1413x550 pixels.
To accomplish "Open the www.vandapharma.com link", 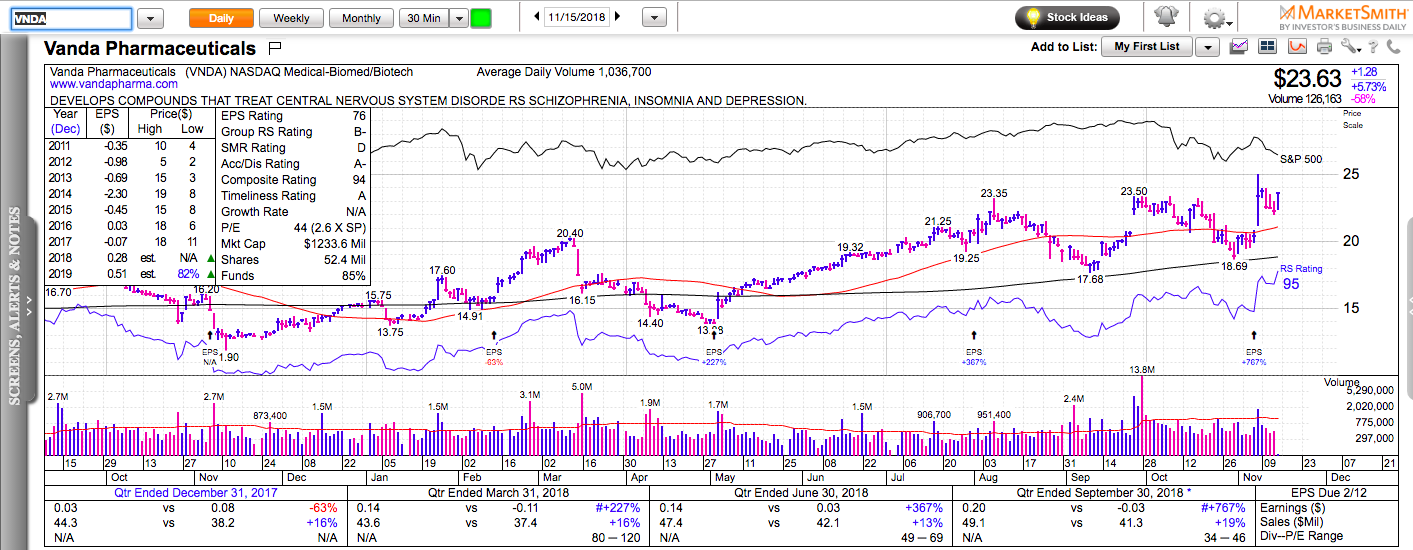I will [x=113, y=86].
